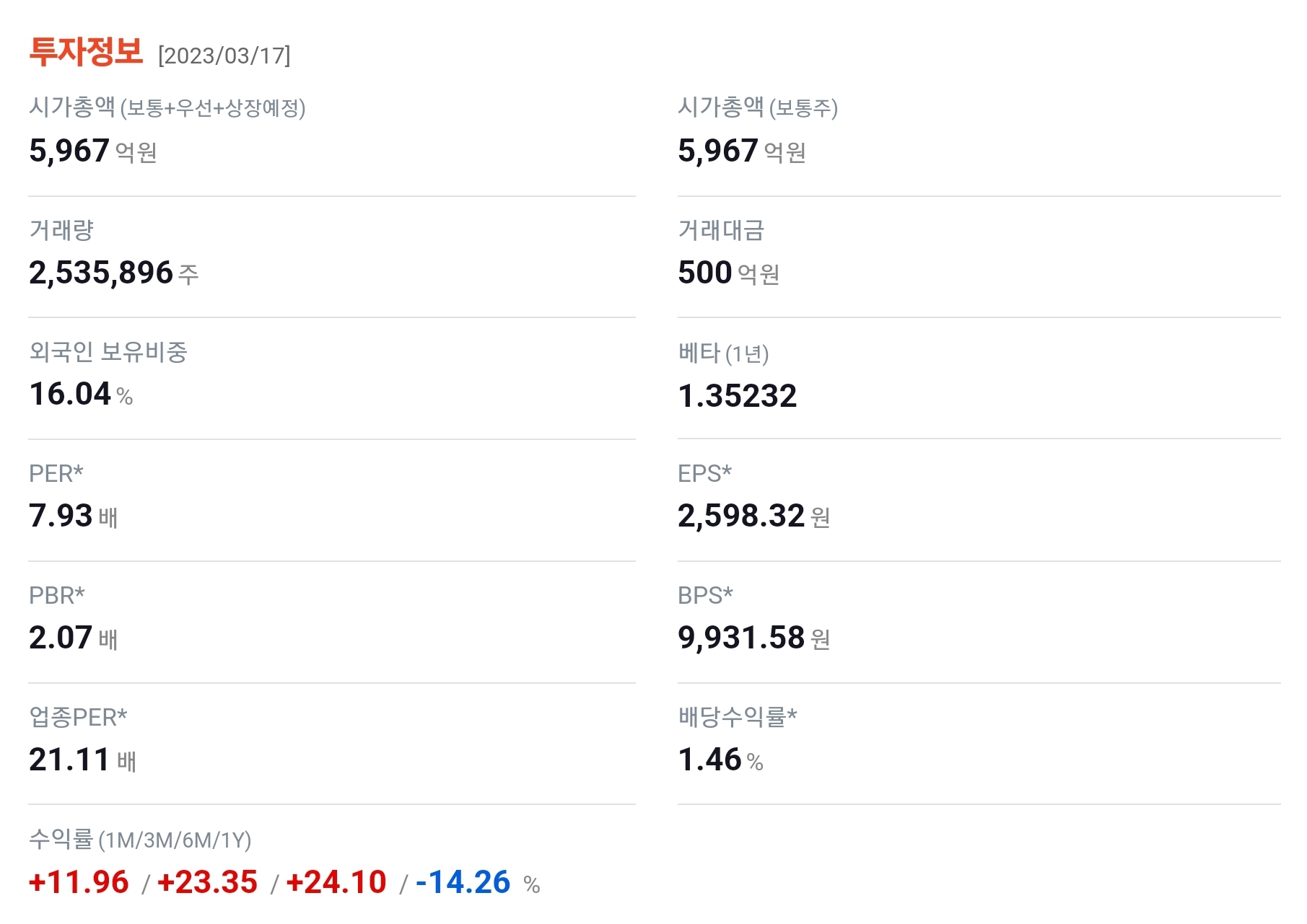This screenshot has height=924, width=1307.
Task: Click the PER* label
Action: pyautogui.click(x=53, y=474)
